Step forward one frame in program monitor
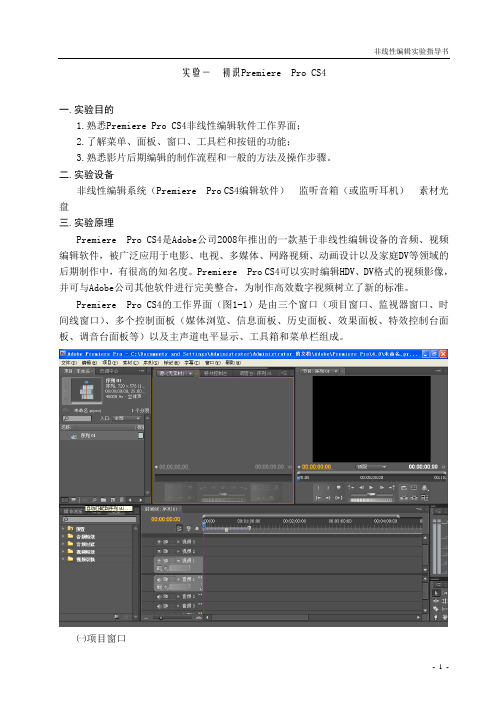 click(x=382, y=488)
